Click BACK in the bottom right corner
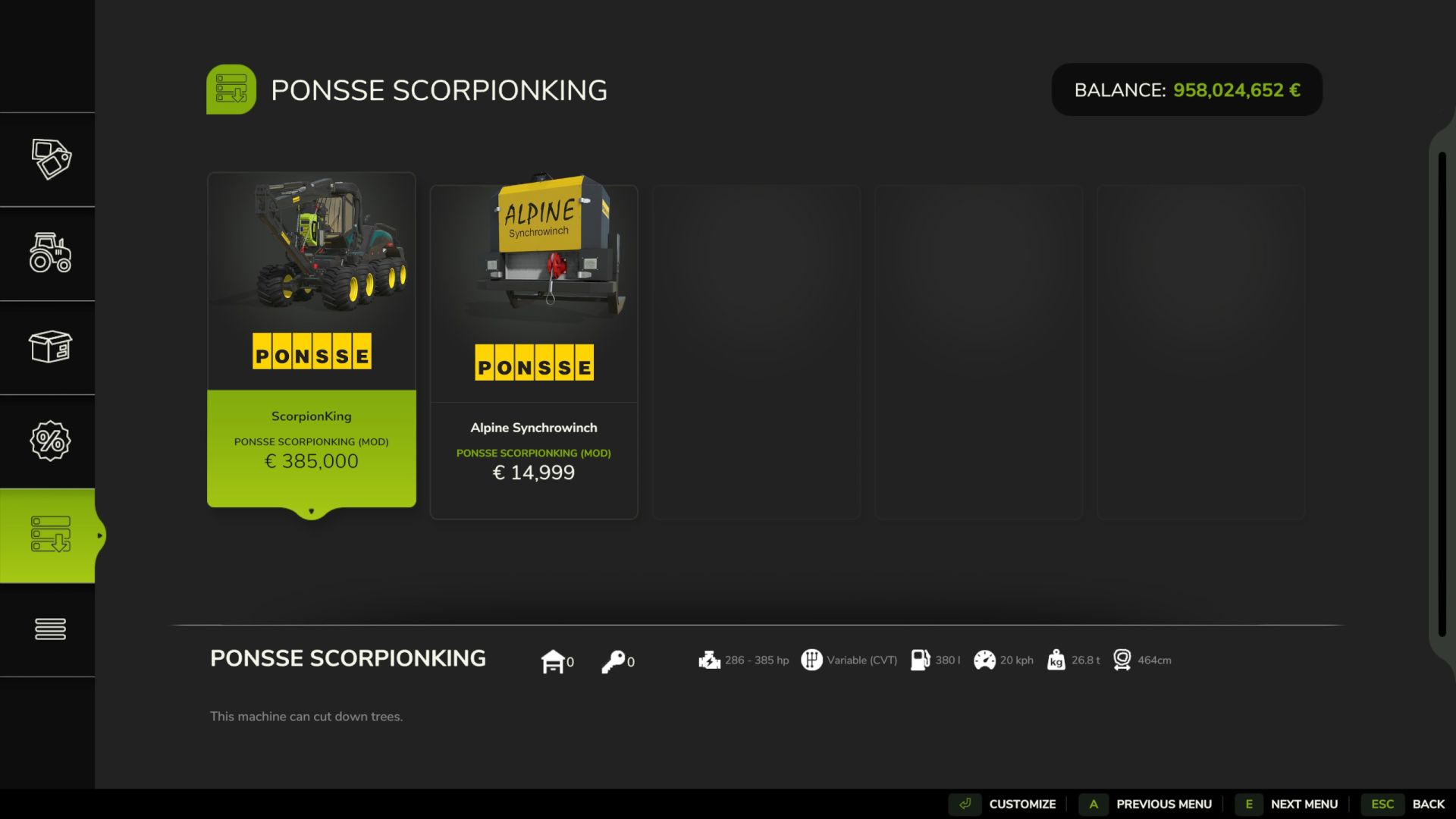The height and width of the screenshot is (819, 1456). pyautogui.click(x=1429, y=804)
